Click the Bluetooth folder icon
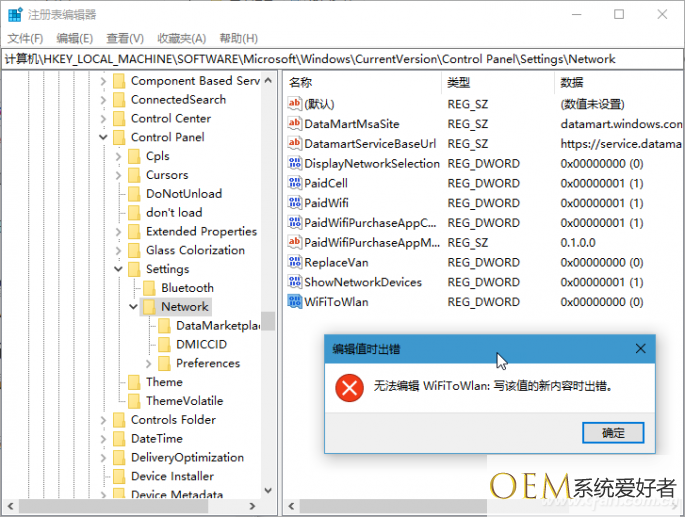This screenshot has height=517, width=685. (x=150, y=288)
